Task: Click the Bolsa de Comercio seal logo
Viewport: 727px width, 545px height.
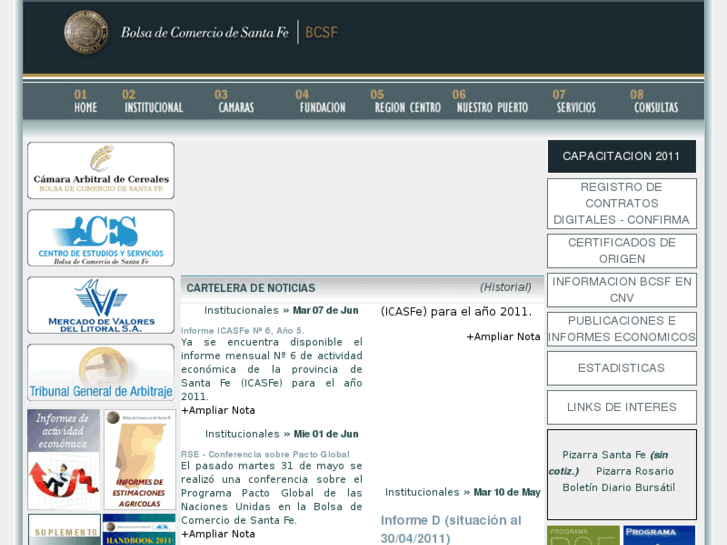Action: [x=86, y=32]
